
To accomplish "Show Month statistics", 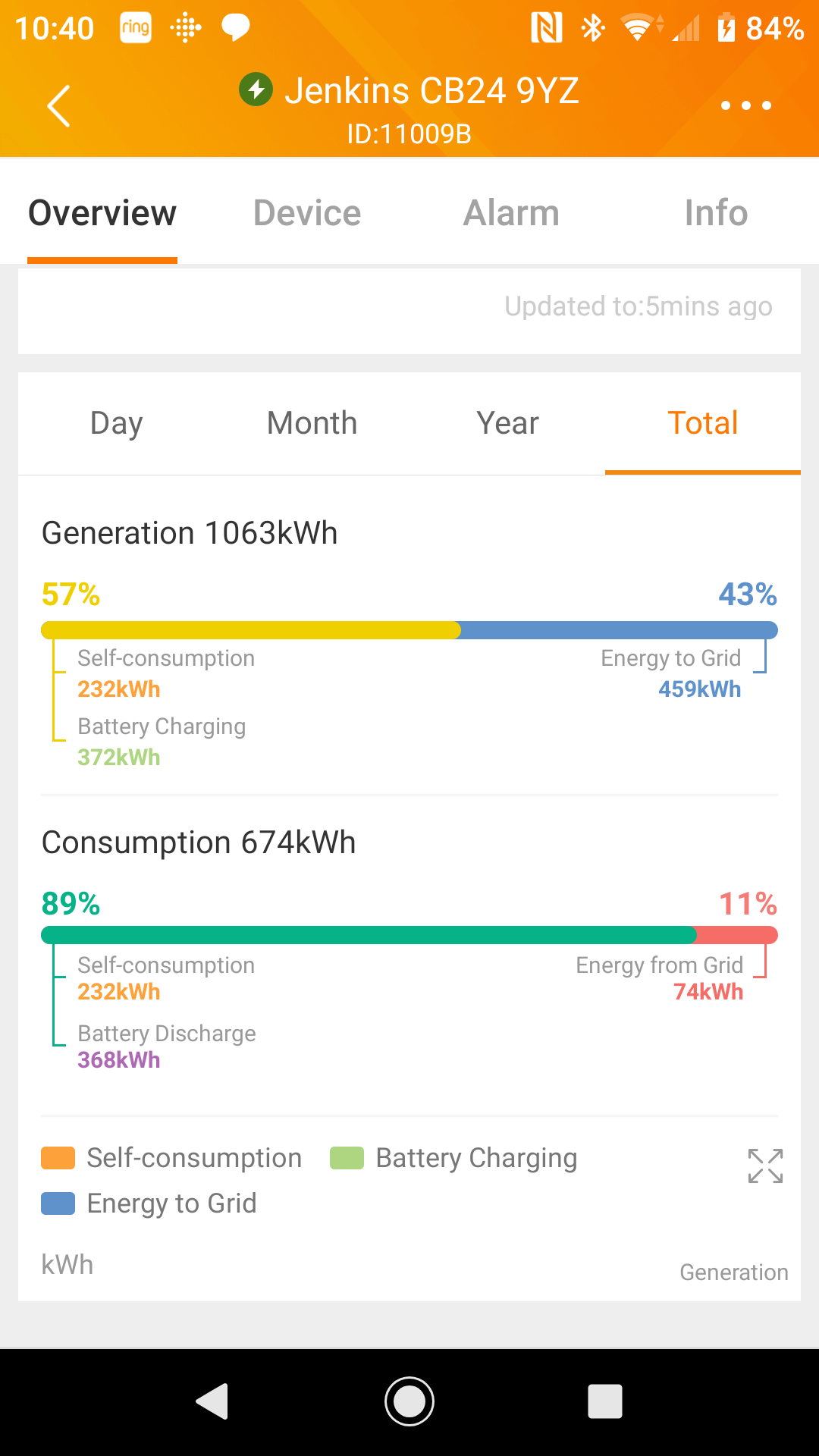I will pos(312,423).
